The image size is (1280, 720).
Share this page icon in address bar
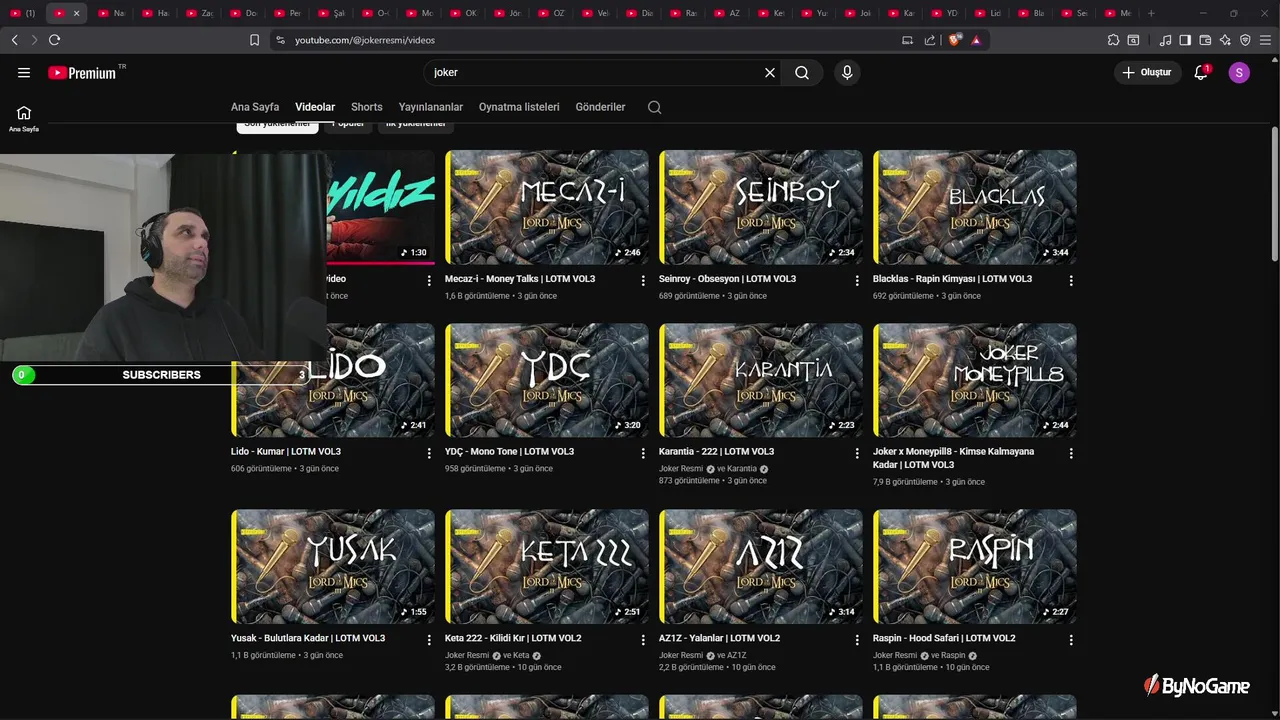[x=930, y=40]
